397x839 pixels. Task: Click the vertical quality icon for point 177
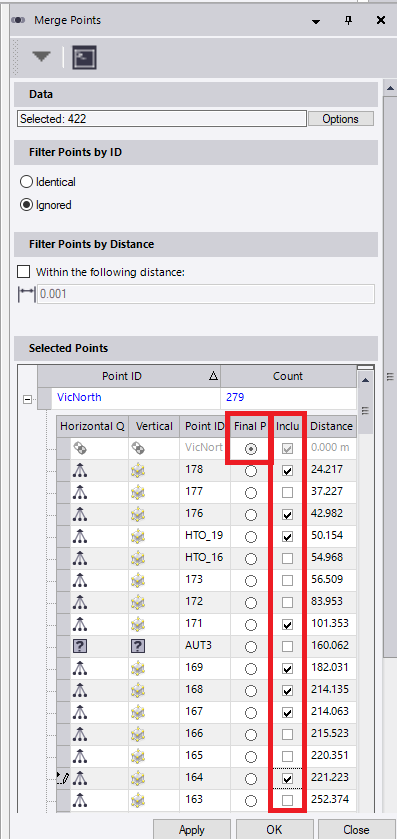pos(138,492)
